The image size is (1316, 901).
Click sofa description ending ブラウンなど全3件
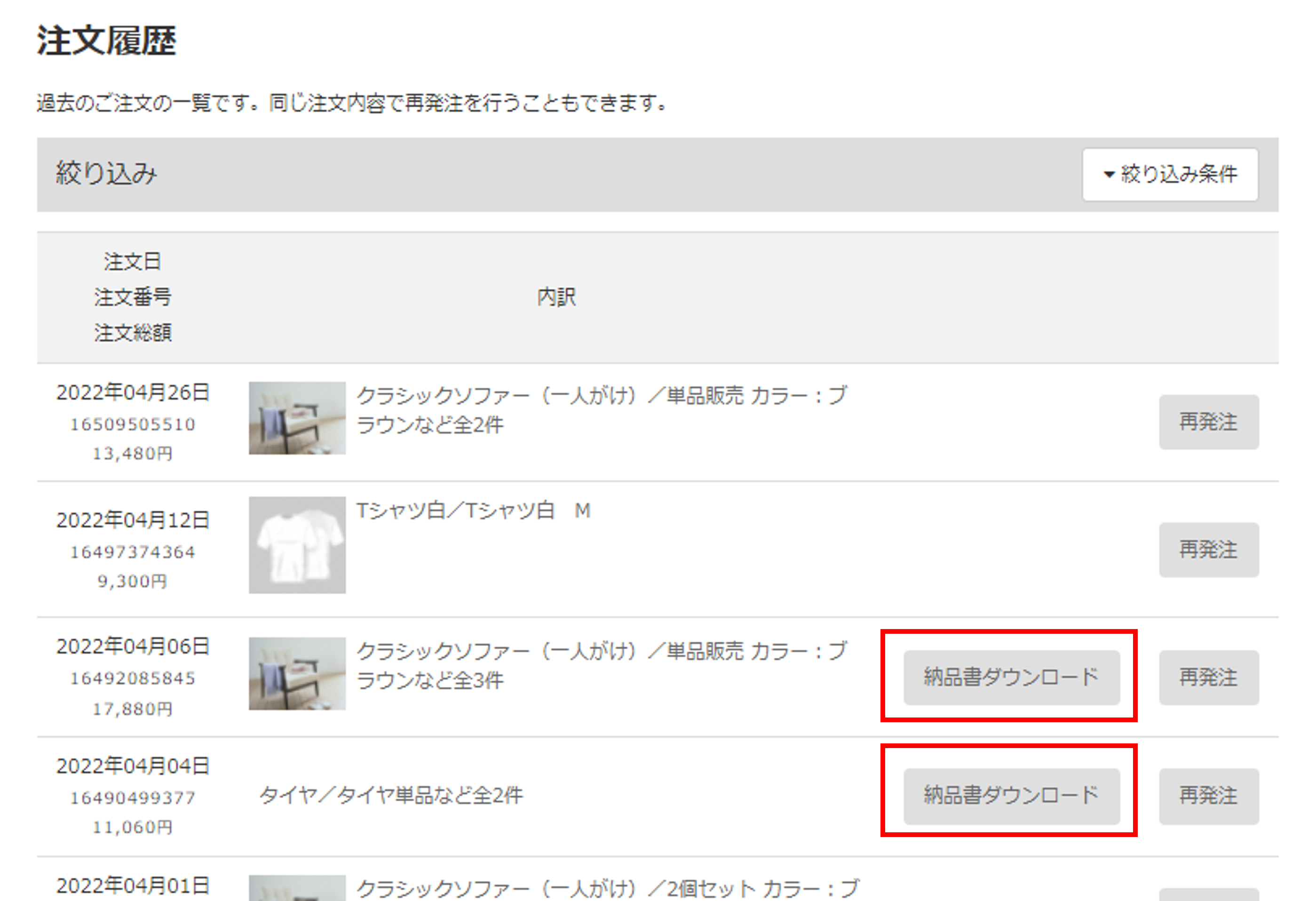602,665
